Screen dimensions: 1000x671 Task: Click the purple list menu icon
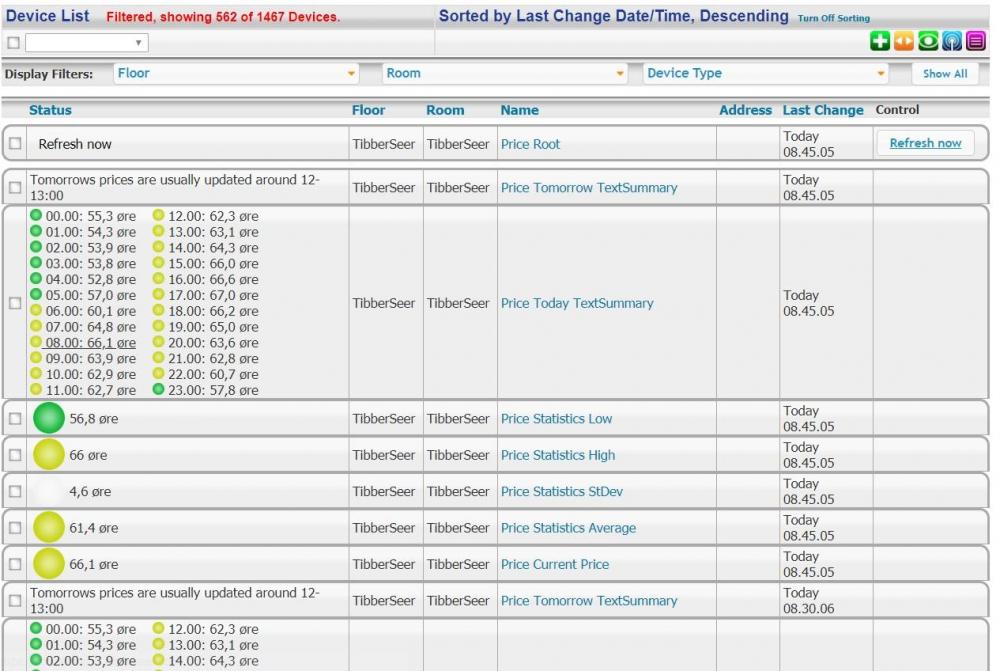(x=975, y=42)
